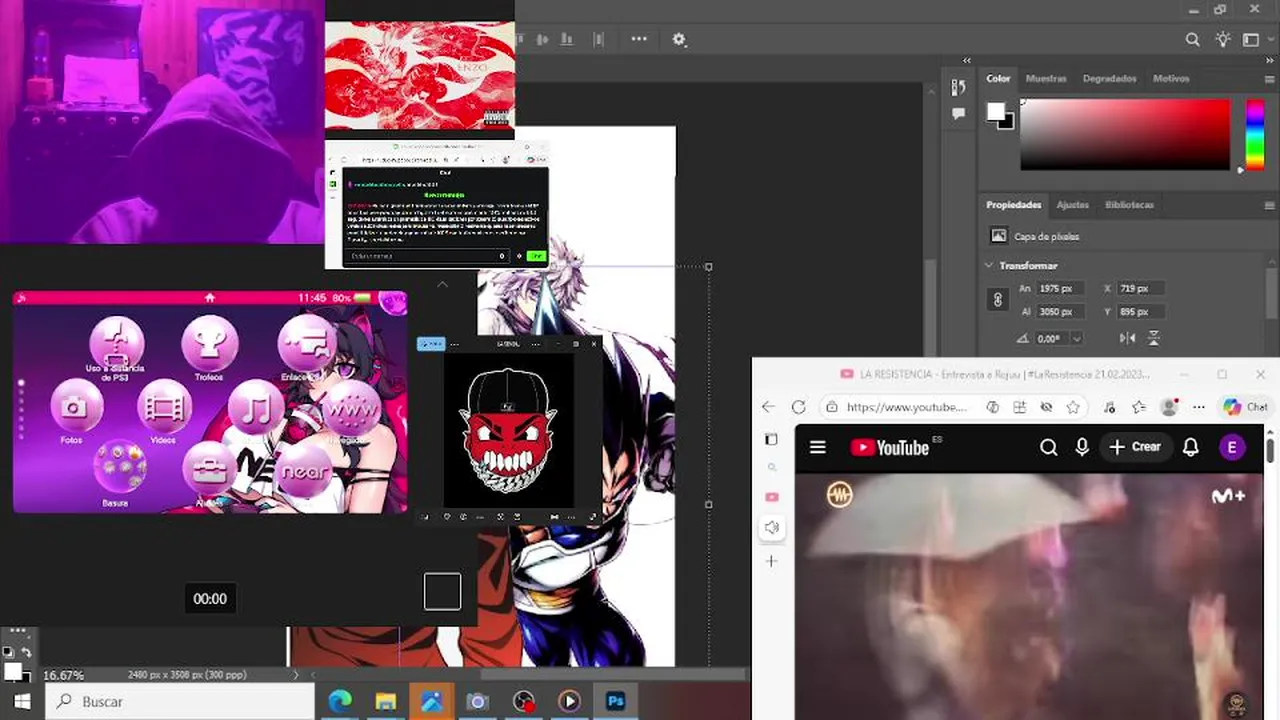Switch to Photoshop taskbar icon

coord(615,702)
